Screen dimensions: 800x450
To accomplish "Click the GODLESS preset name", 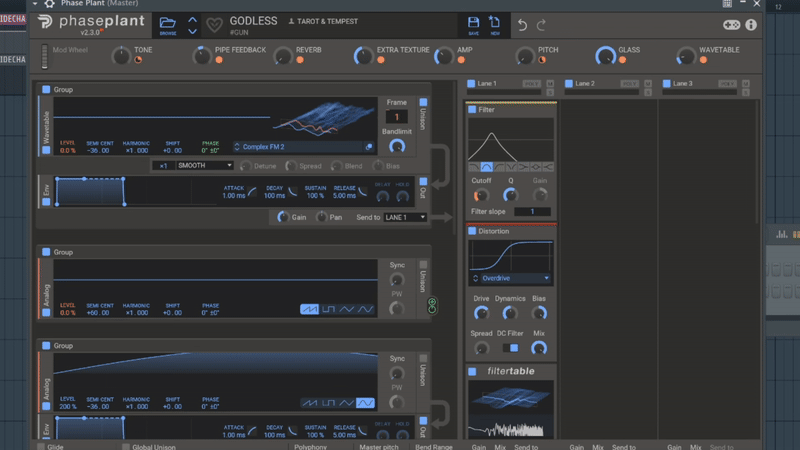I will 254,21.
